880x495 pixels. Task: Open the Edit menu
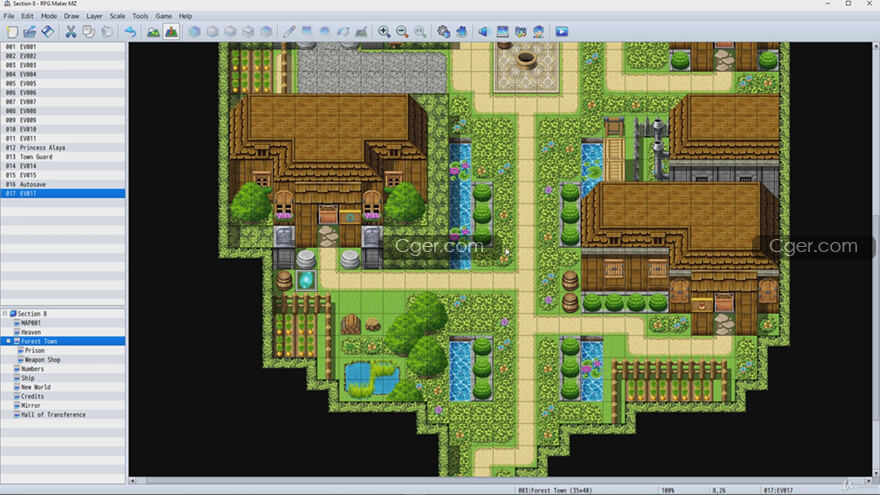pyautogui.click(x=28, y=16)
